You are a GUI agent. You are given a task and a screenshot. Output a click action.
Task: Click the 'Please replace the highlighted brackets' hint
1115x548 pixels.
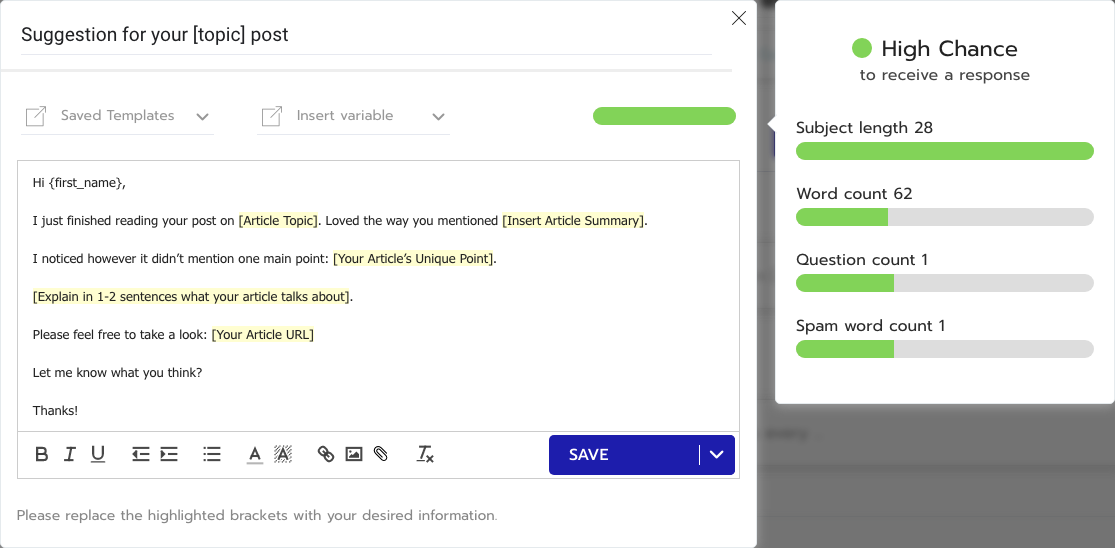pyautogui.click(x=257, y=515)
